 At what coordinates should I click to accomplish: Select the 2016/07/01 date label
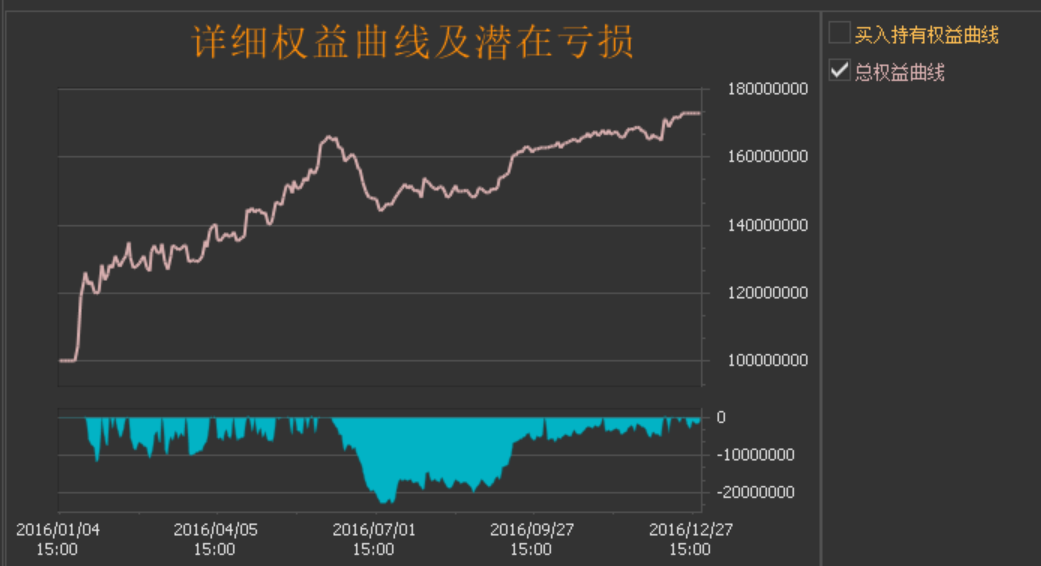coord(373,530)
